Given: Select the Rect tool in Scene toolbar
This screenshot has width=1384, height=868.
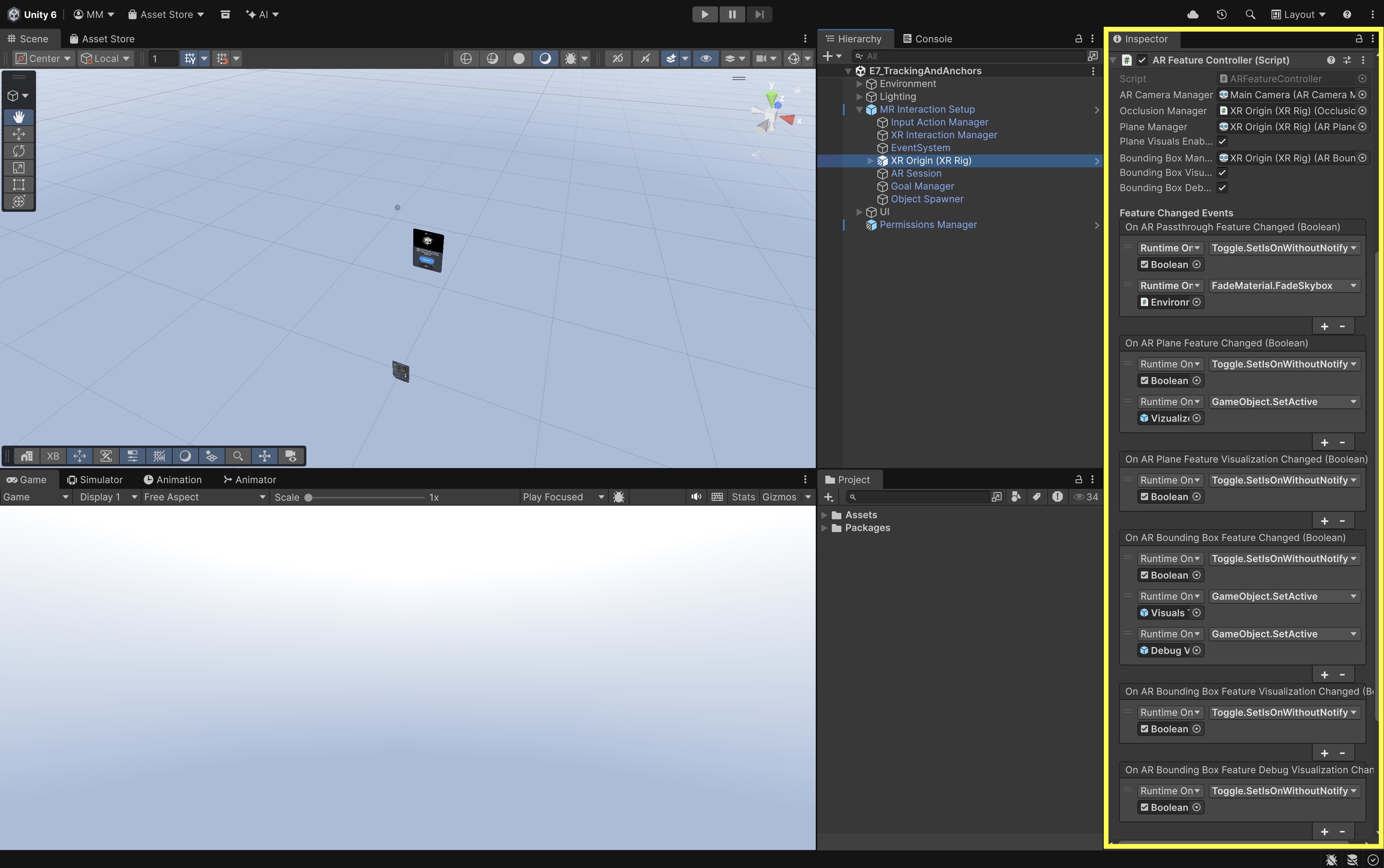Looking at the screenshot, I should pyautogui.click(x=18, y=184).
